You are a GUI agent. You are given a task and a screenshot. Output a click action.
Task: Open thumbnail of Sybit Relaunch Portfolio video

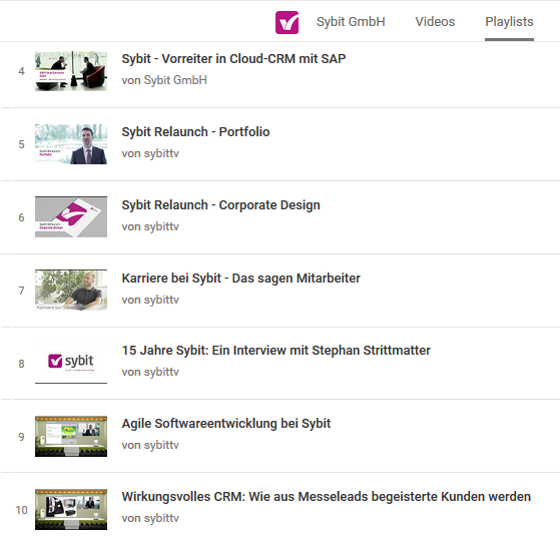click(71, 144)
